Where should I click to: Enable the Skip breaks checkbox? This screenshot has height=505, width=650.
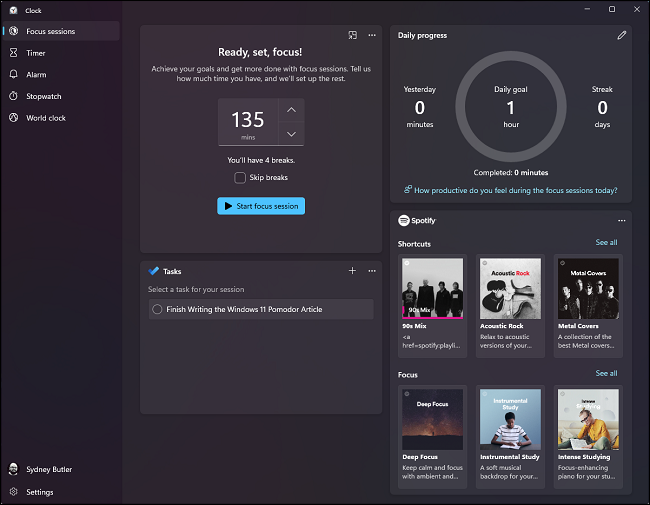[240, 178]
